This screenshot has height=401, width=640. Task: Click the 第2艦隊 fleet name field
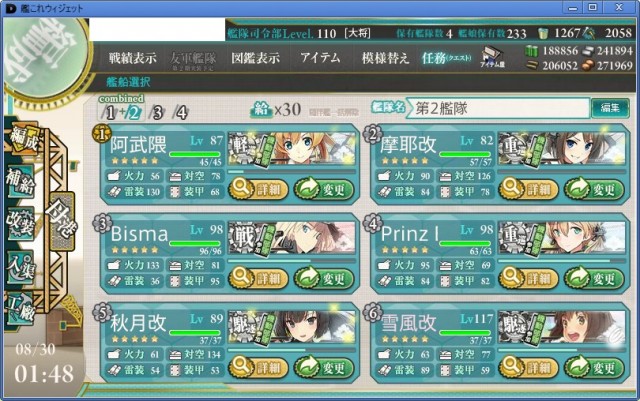click(x=499, y=108)
